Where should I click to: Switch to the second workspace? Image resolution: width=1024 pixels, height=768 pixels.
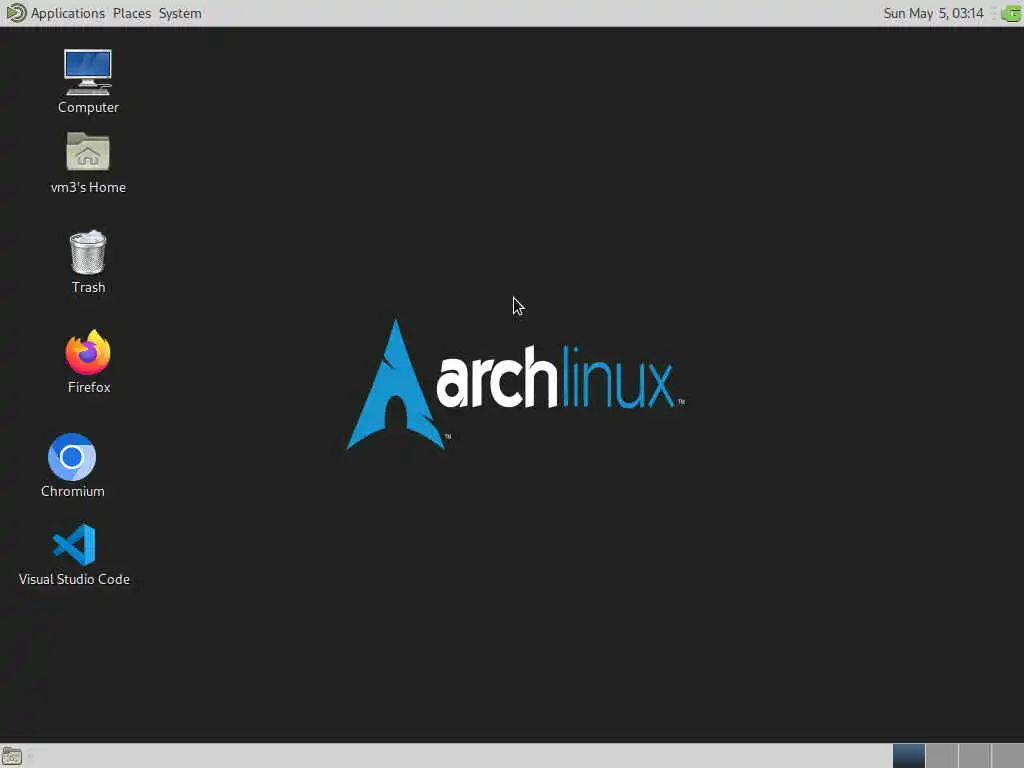tap(941, 756)
